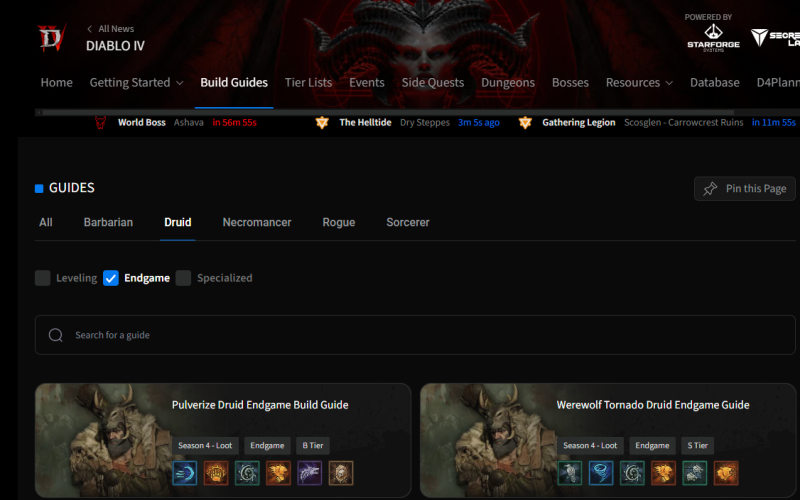This screenshot has height=500, width=800.
Task: Click the Pulverize Druid card character thumbnail
Action: (103, 440)
